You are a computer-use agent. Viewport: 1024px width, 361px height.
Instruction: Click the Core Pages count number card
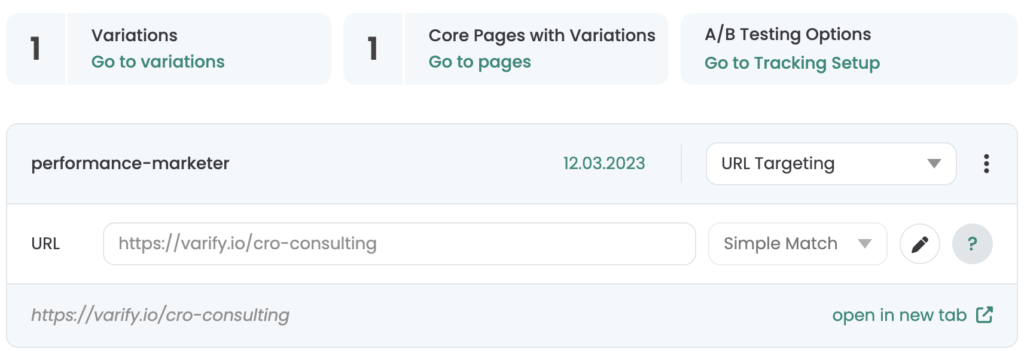tap(373, 49)
